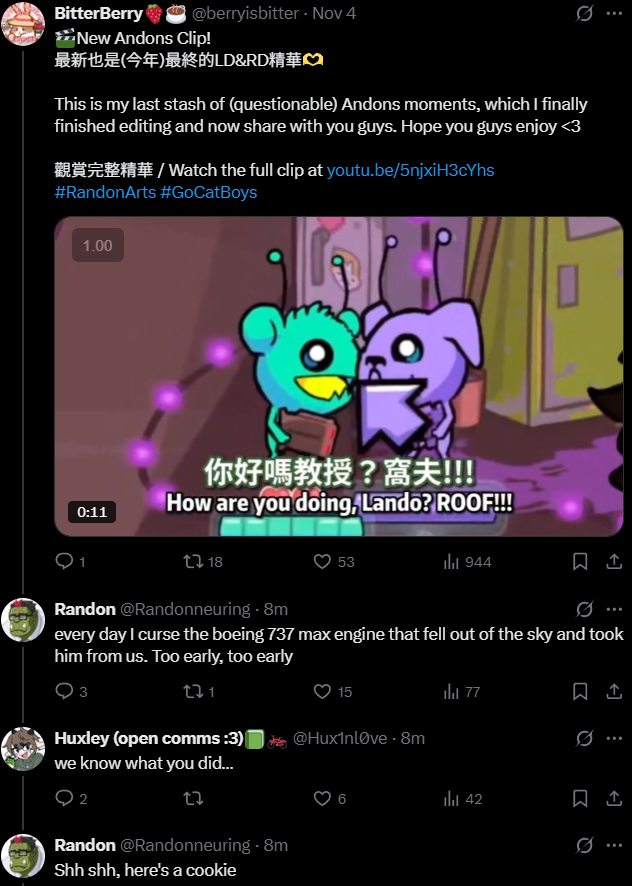The height and width of the screenshot is (886, 632).
Task: Change the 1.00 playback speed badge
Action: [x=98, y=245]
